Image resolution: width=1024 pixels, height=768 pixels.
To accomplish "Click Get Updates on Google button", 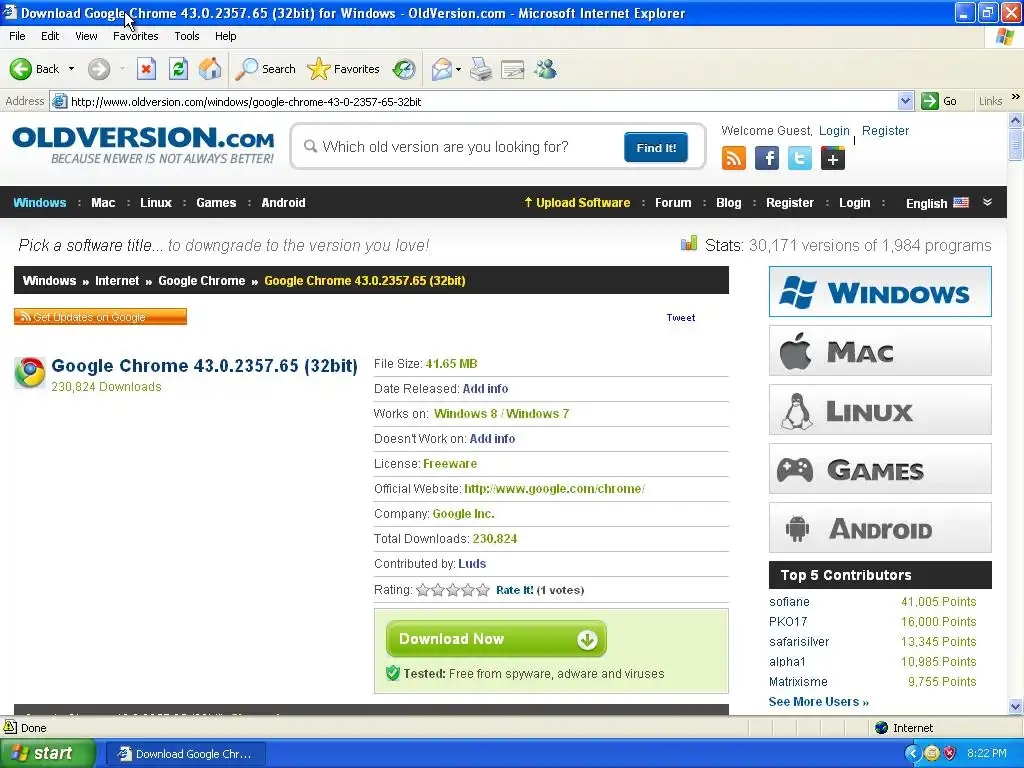I will tap(101, 317).
